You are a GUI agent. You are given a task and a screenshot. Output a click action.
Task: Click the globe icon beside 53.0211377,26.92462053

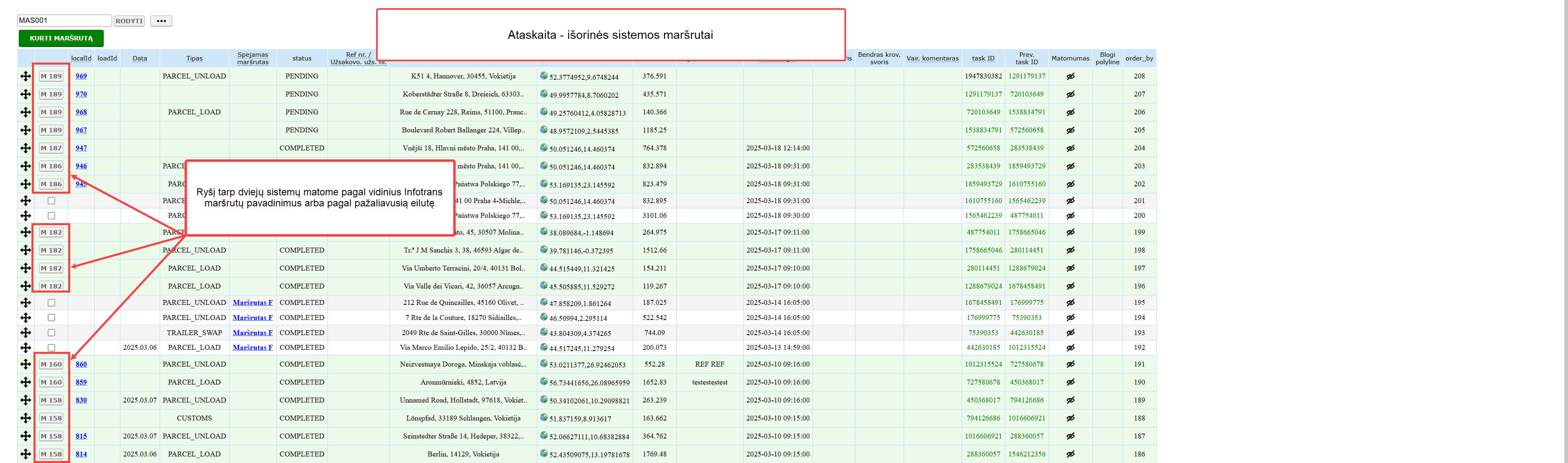coord(543,364)
